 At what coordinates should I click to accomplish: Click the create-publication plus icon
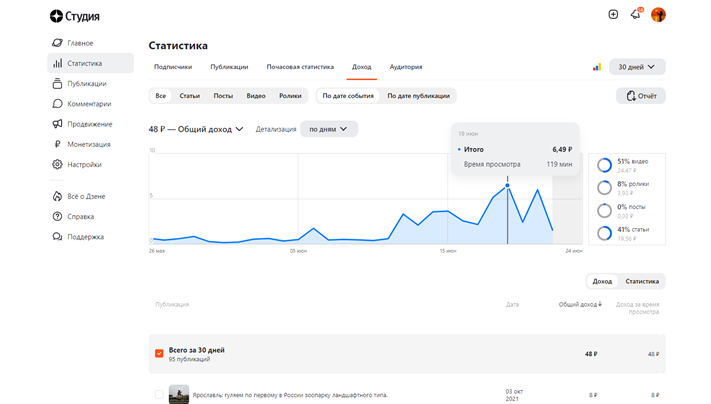tap(613, 15)
